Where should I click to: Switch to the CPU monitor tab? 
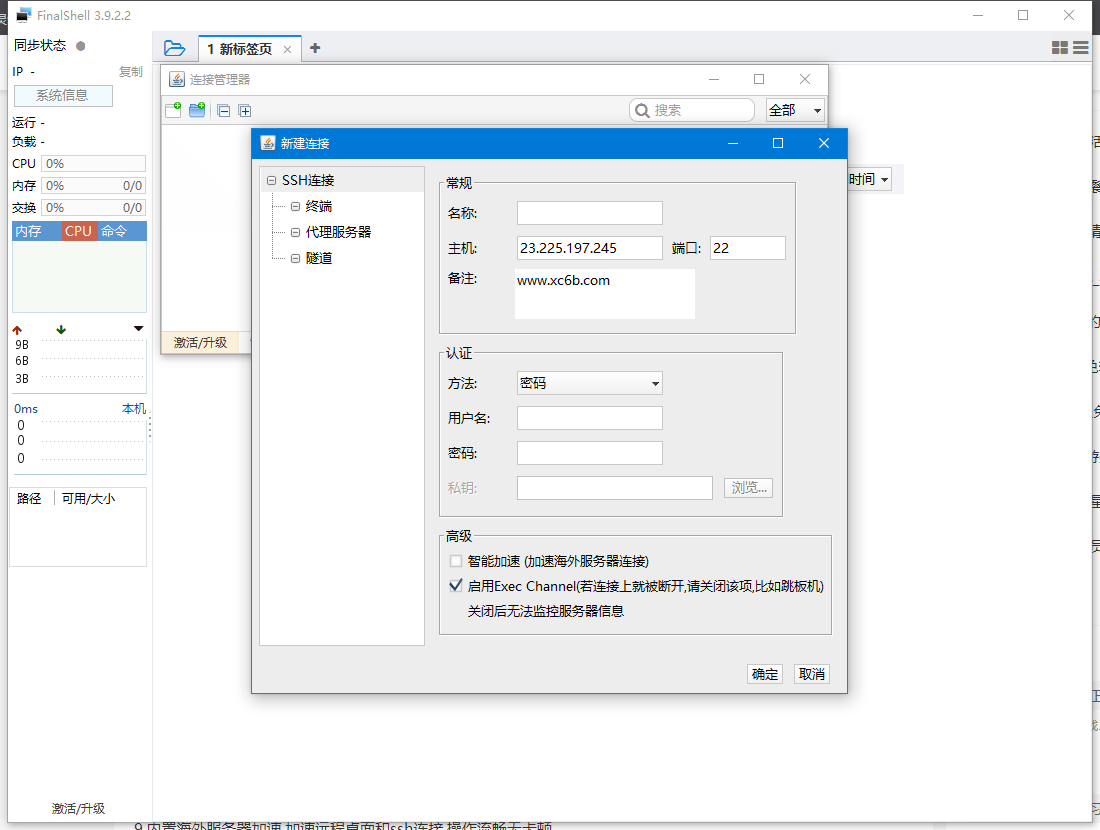coord(78,231)
